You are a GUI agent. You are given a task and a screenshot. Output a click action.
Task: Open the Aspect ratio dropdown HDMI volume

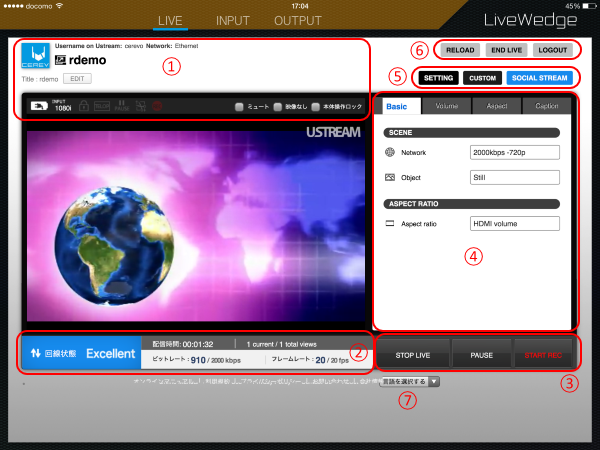tap(515, 223)
